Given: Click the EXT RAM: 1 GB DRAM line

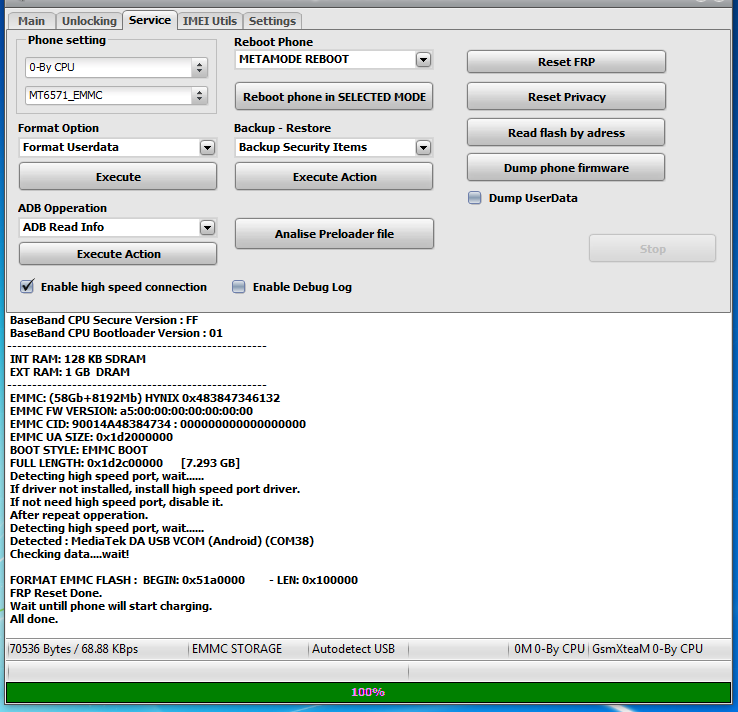Looking at the screenshot, I should [70, 372].
